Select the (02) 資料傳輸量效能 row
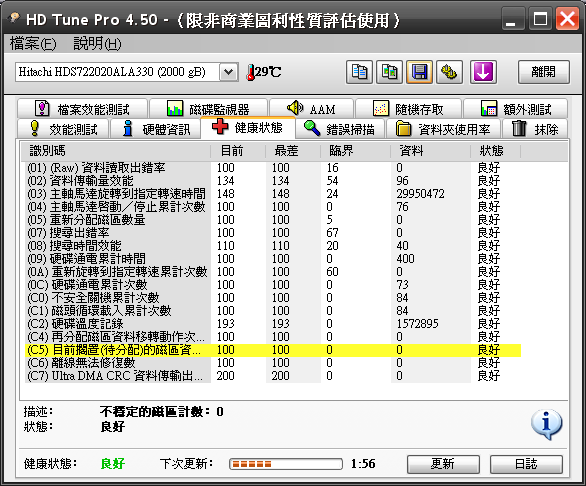The image size is (586, 486). click(x=273, y=181)
